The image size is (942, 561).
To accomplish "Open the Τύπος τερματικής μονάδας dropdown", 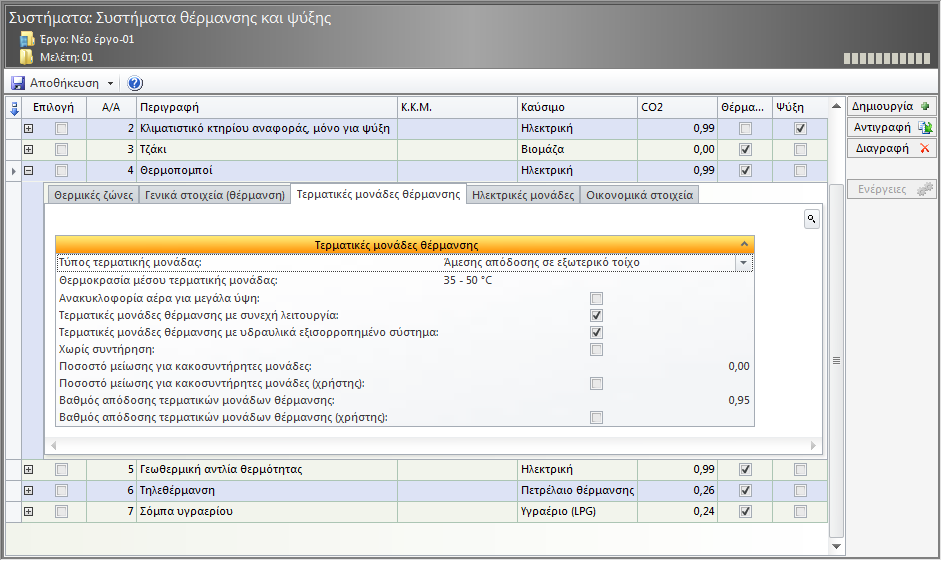I will [744, 262].
